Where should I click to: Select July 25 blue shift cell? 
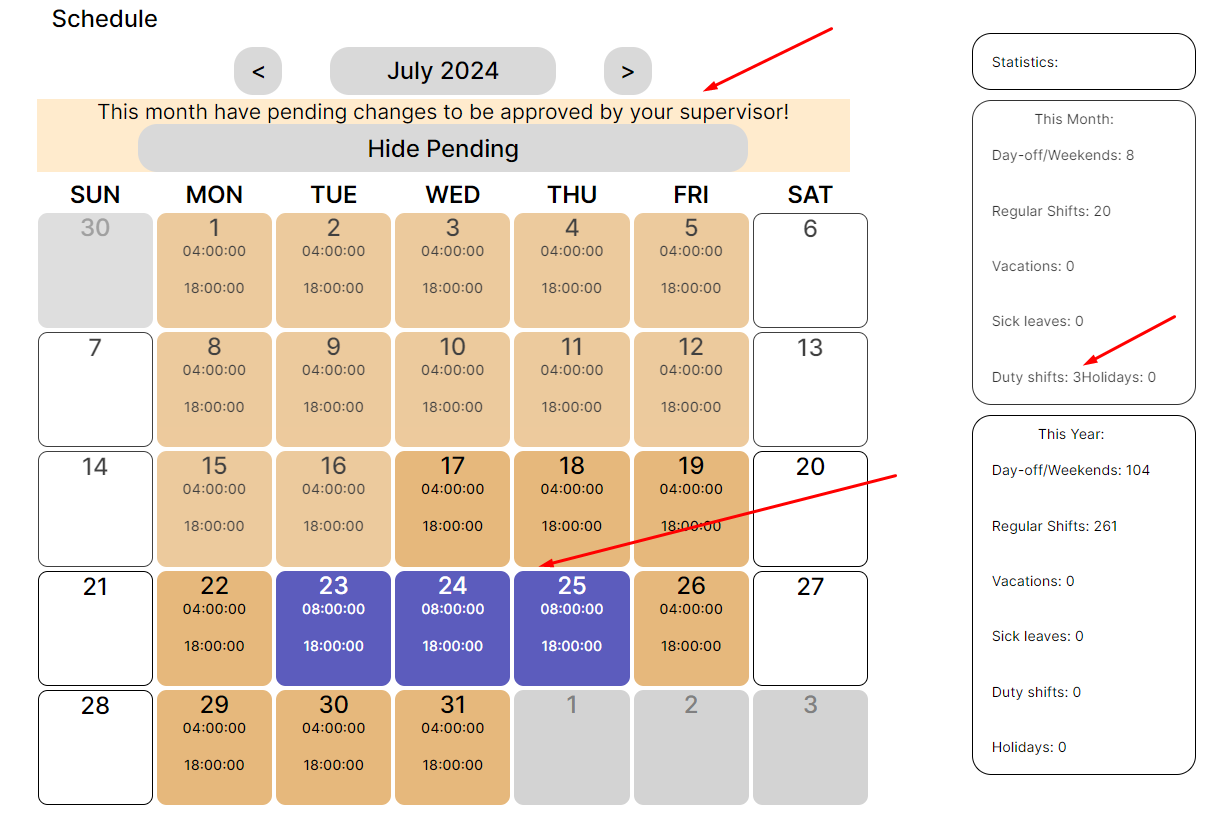572,628
